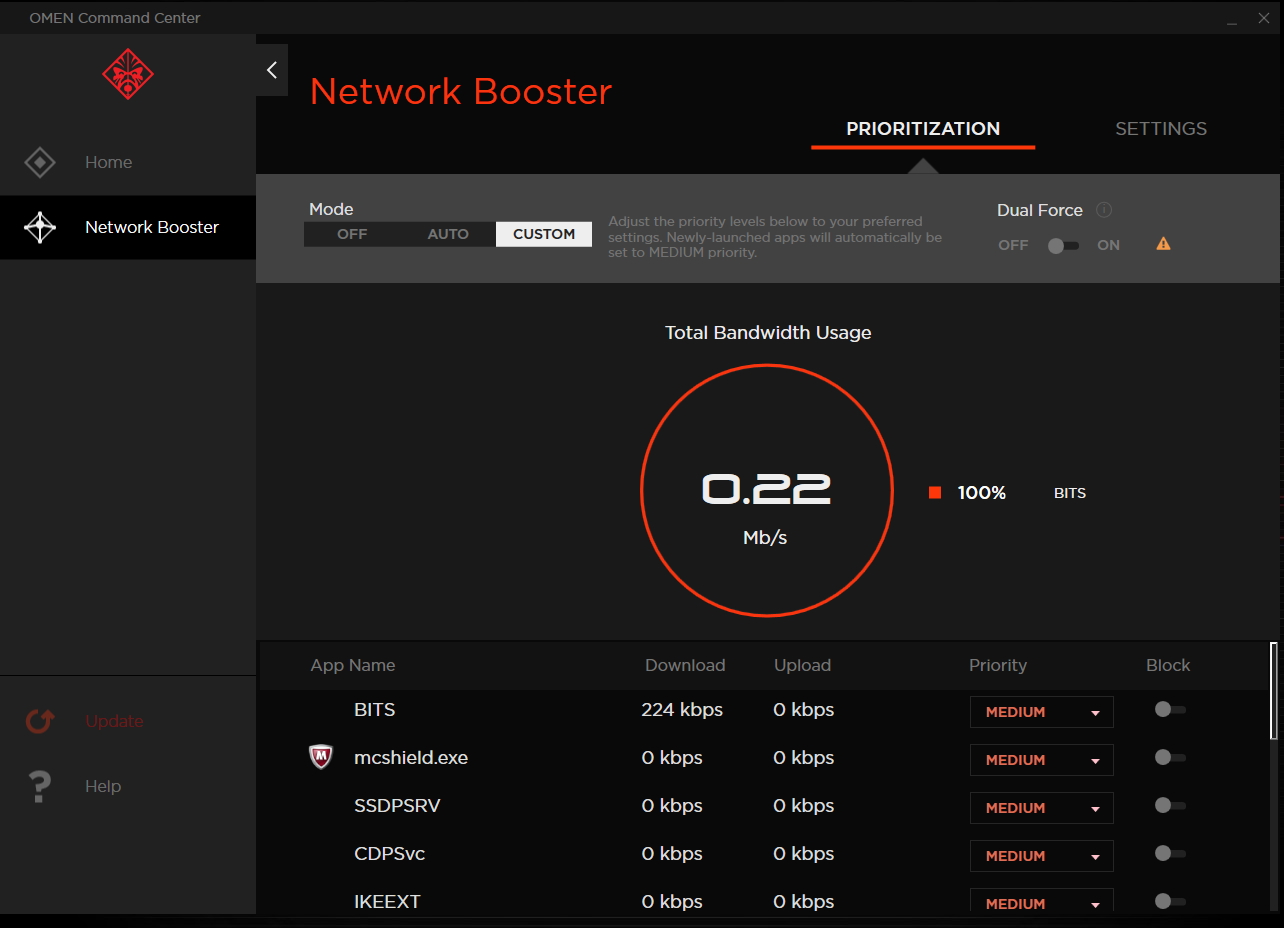Expand the Priority dropdown for CDPSvc
The height and width of the screenshot is (928, 1284).
[x=1041, y=856]
